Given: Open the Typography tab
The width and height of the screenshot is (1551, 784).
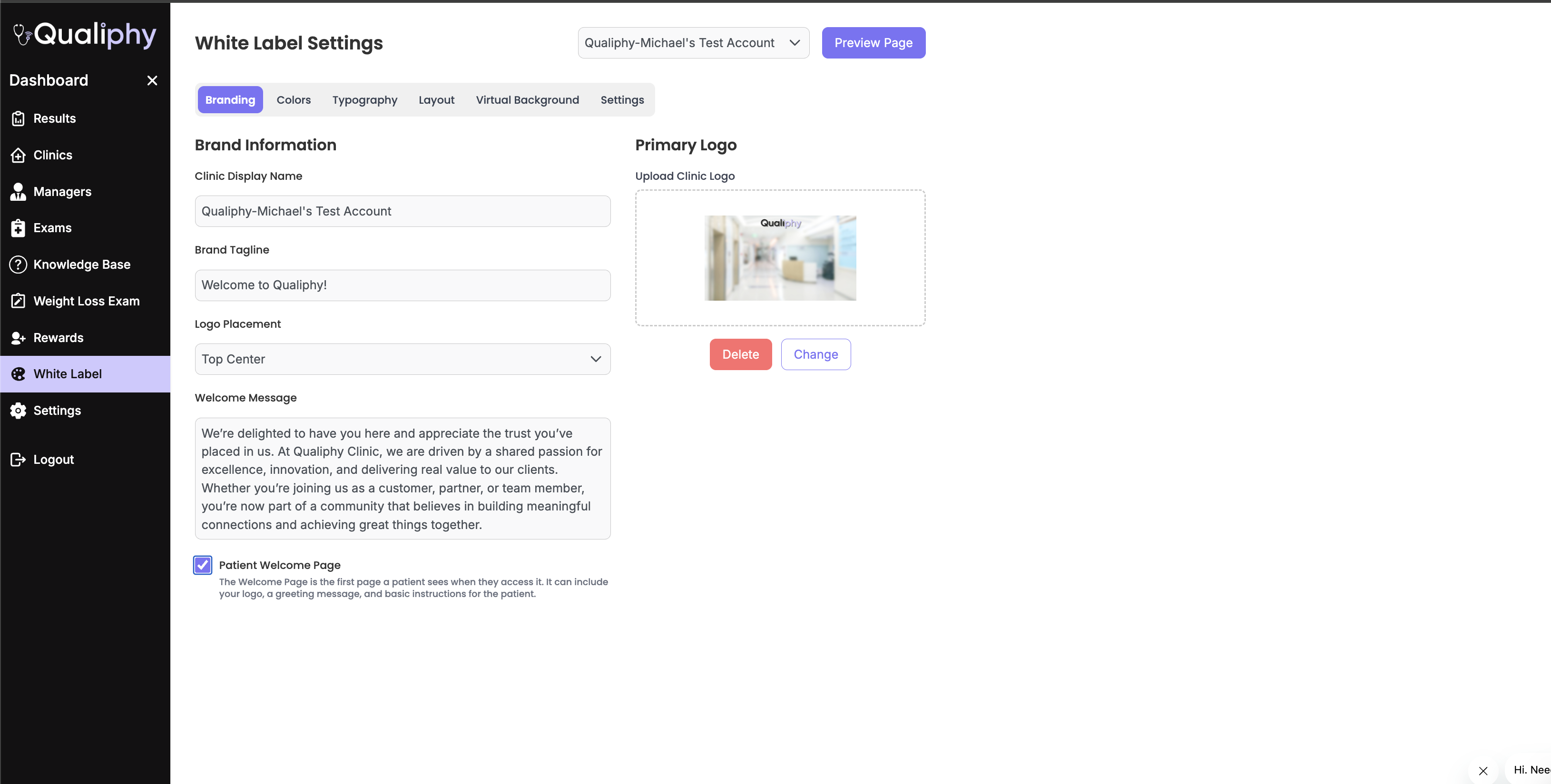Looking at the screenshot, I should (365, 100).
